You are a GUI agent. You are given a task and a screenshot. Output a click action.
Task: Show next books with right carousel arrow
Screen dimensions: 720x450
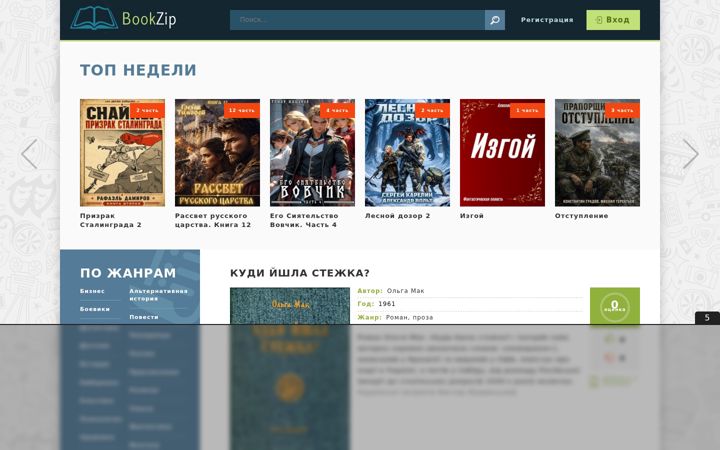tap(690, 154)
